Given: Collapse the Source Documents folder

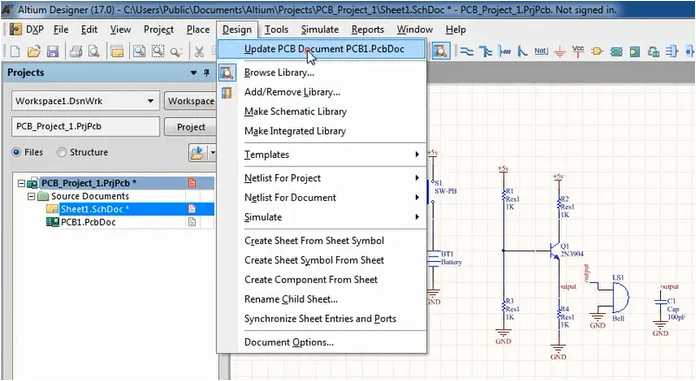Looking at the screenshot, I should (x=31, y=196).
